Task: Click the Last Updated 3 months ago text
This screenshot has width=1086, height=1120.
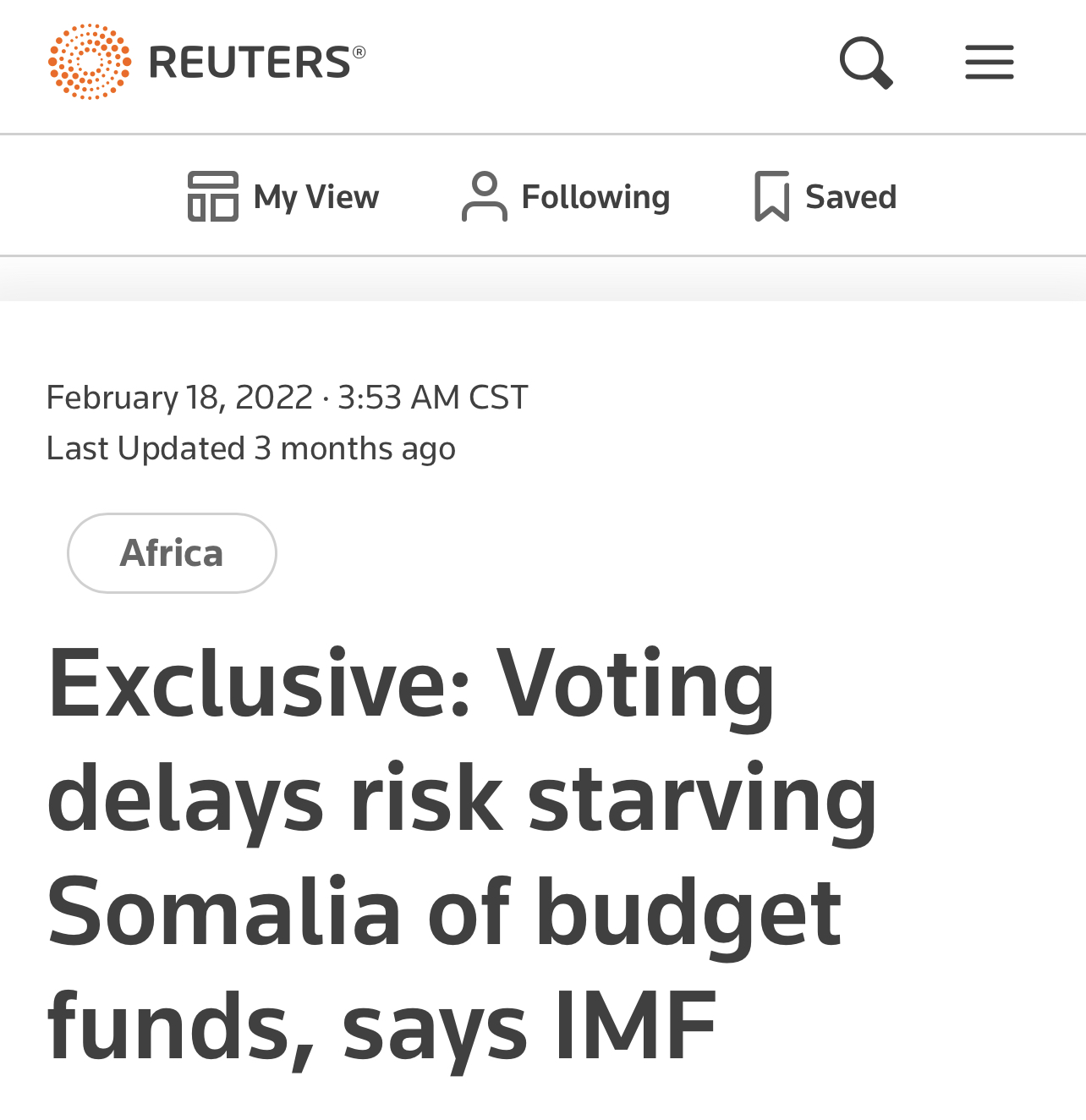Action: (x=251, y=448)
